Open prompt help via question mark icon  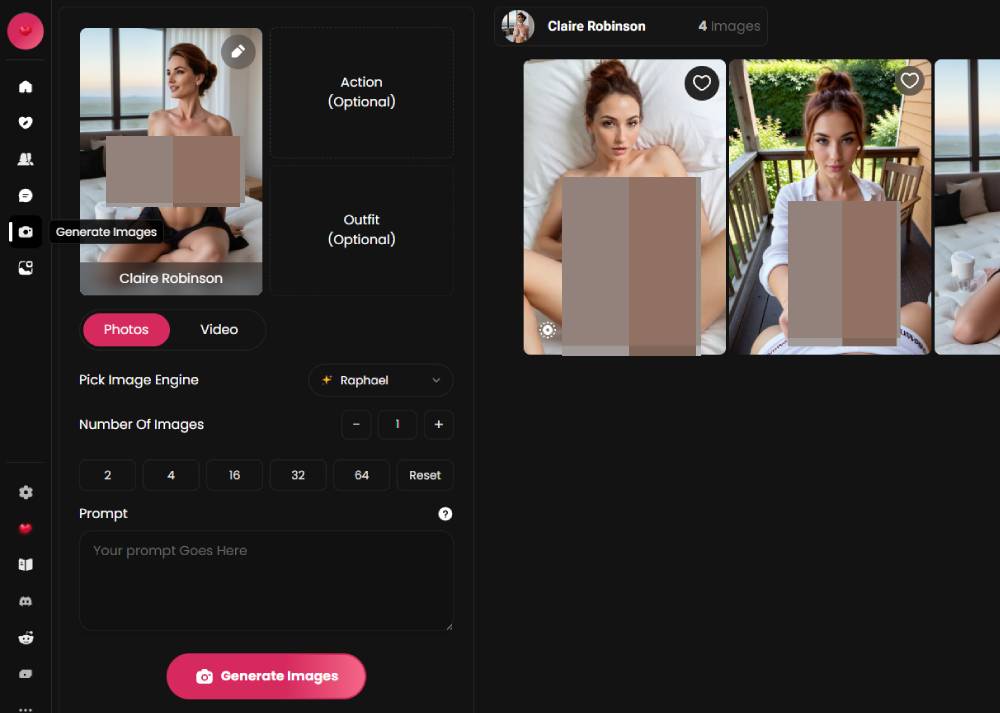(x=445, y=513)
